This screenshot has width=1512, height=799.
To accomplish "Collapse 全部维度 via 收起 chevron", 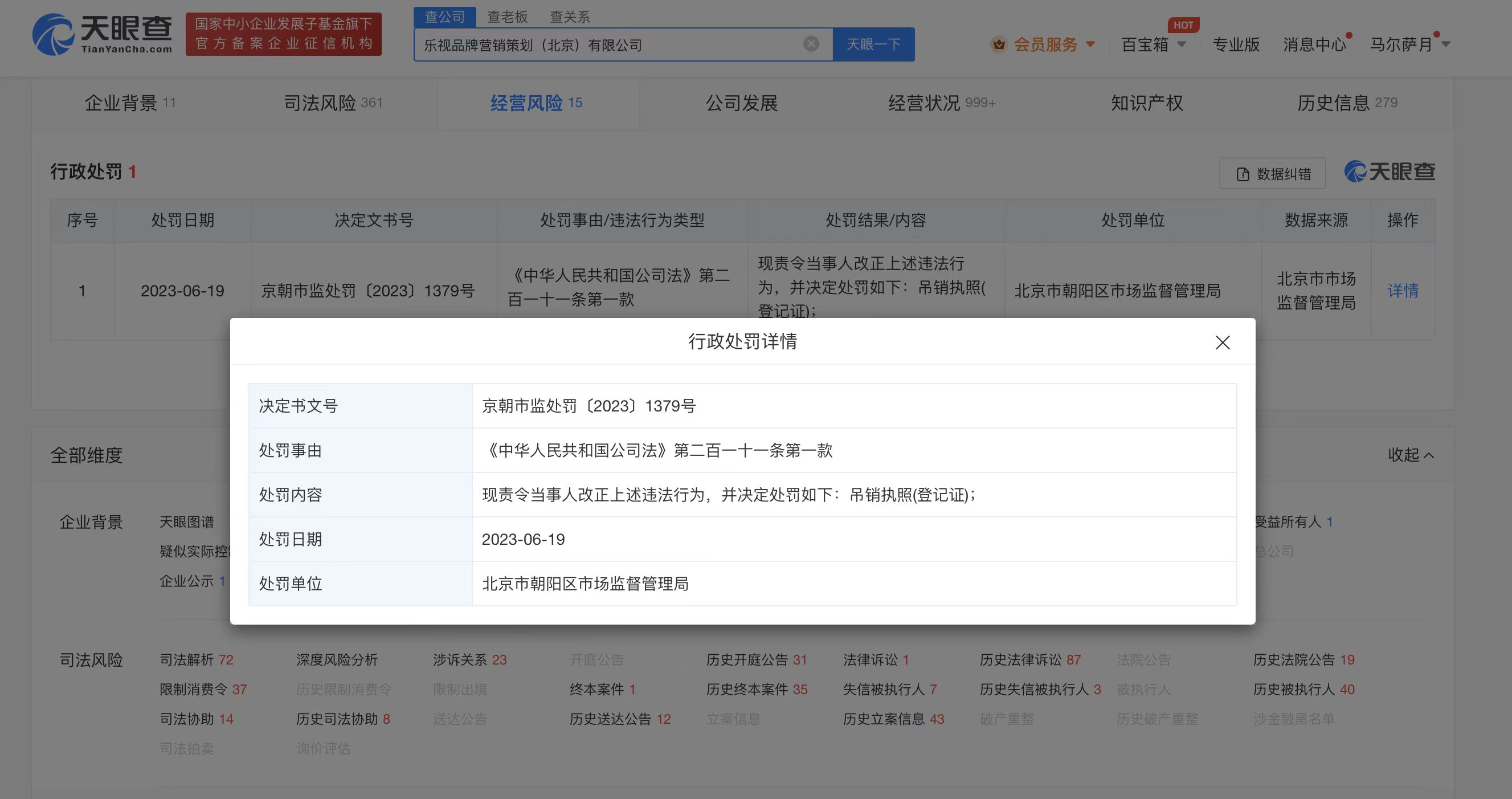I will [x=1411, y=455].
